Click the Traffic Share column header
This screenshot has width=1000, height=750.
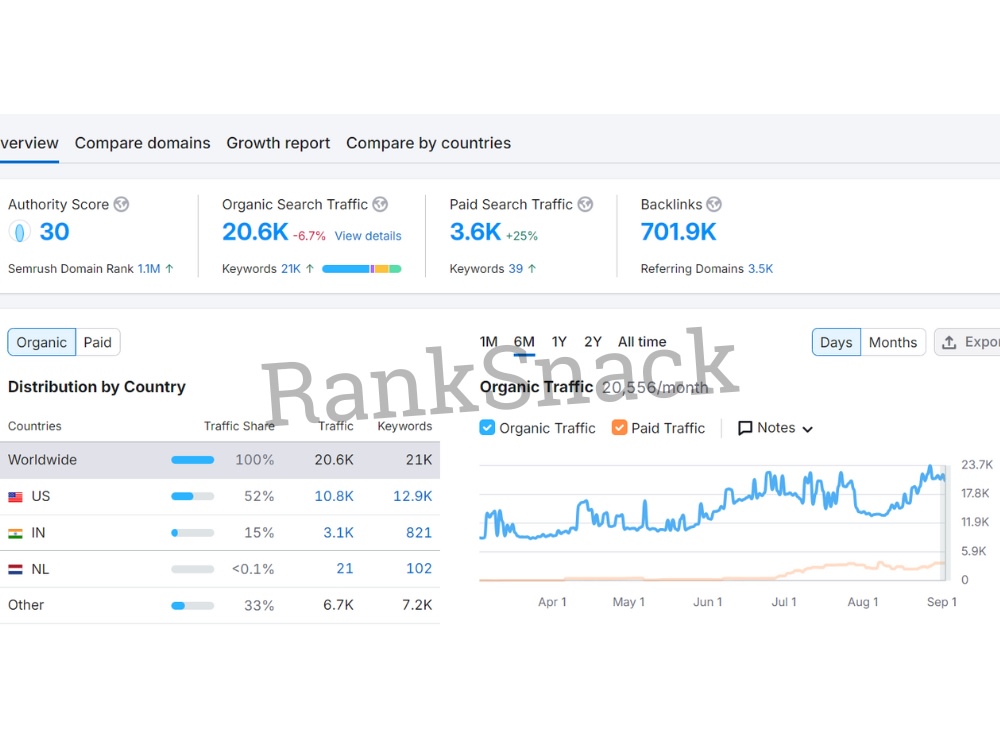tap(239, 426)
